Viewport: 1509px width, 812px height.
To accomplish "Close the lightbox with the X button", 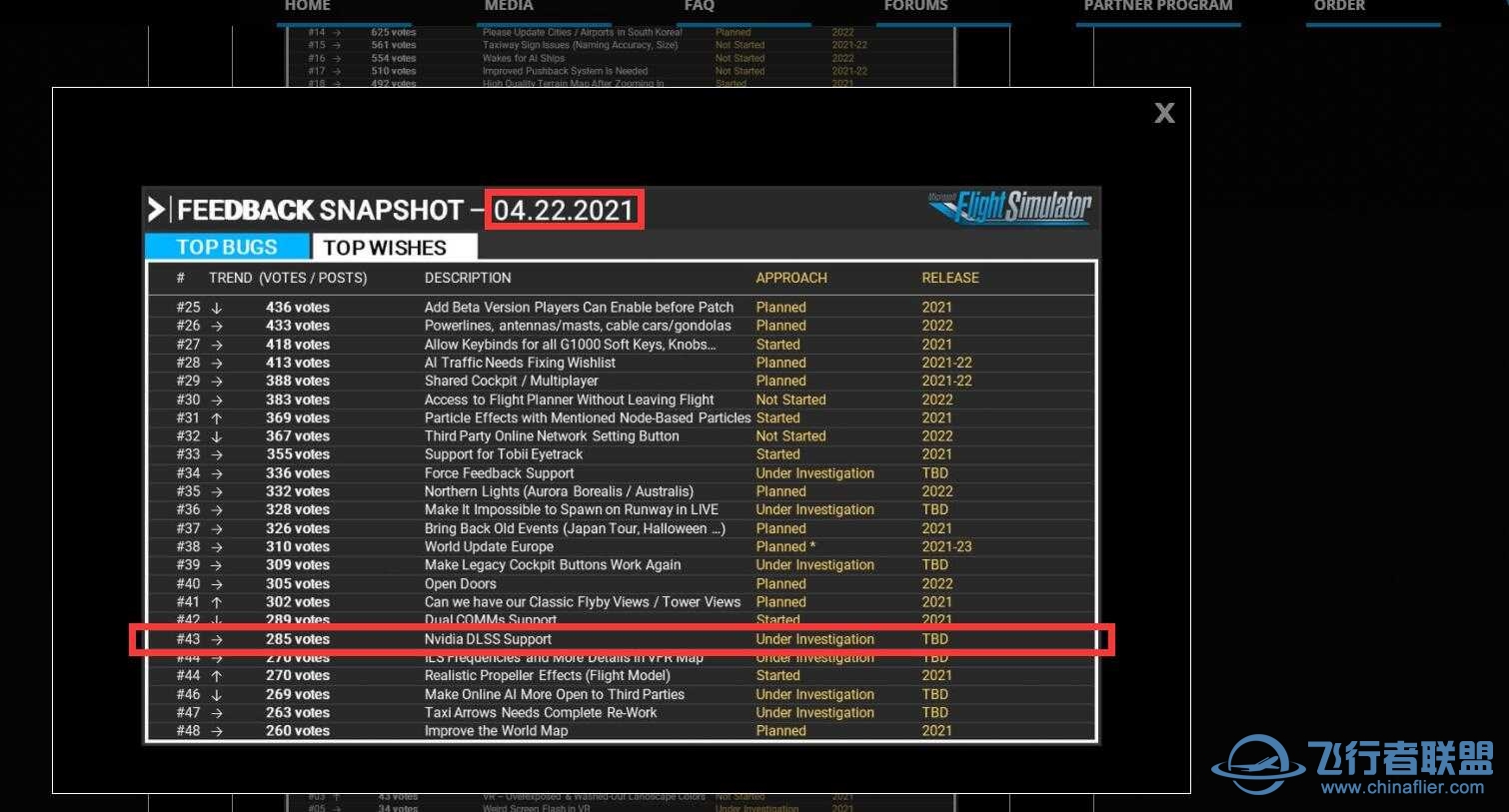I will pyautogui.click(x=1164, y=113).
